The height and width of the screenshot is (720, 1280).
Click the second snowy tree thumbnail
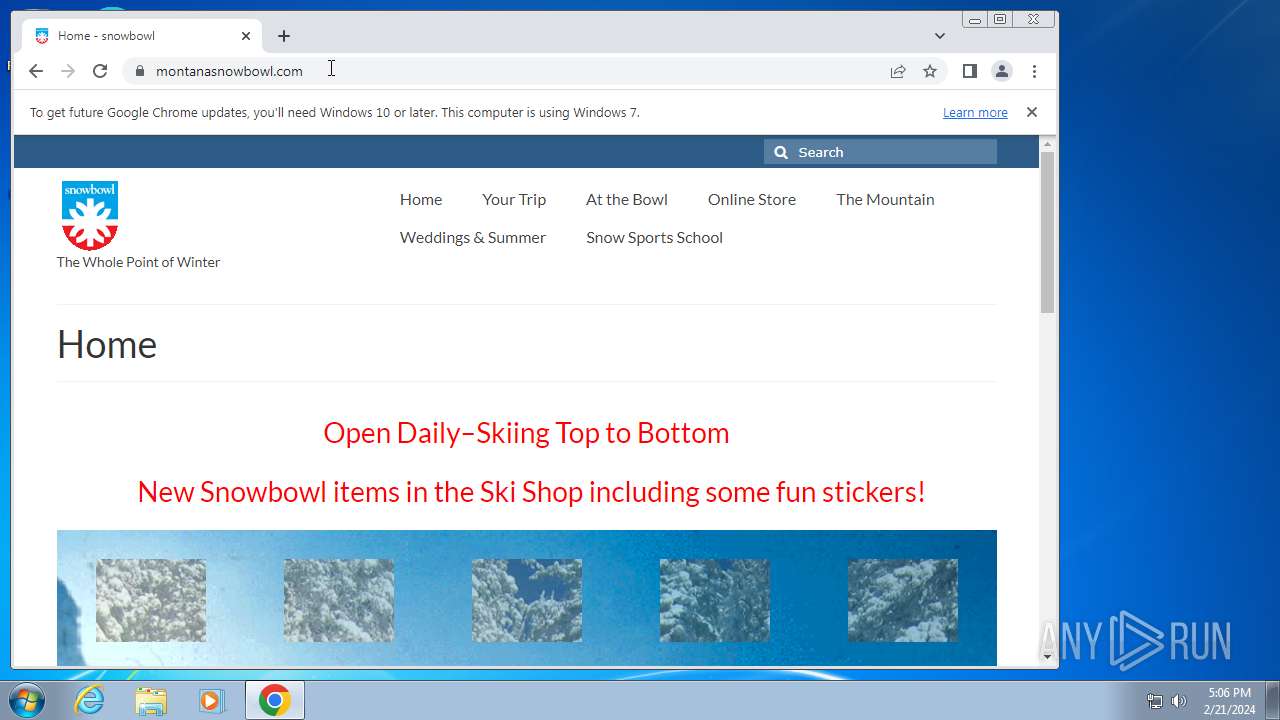pos(339,600)
